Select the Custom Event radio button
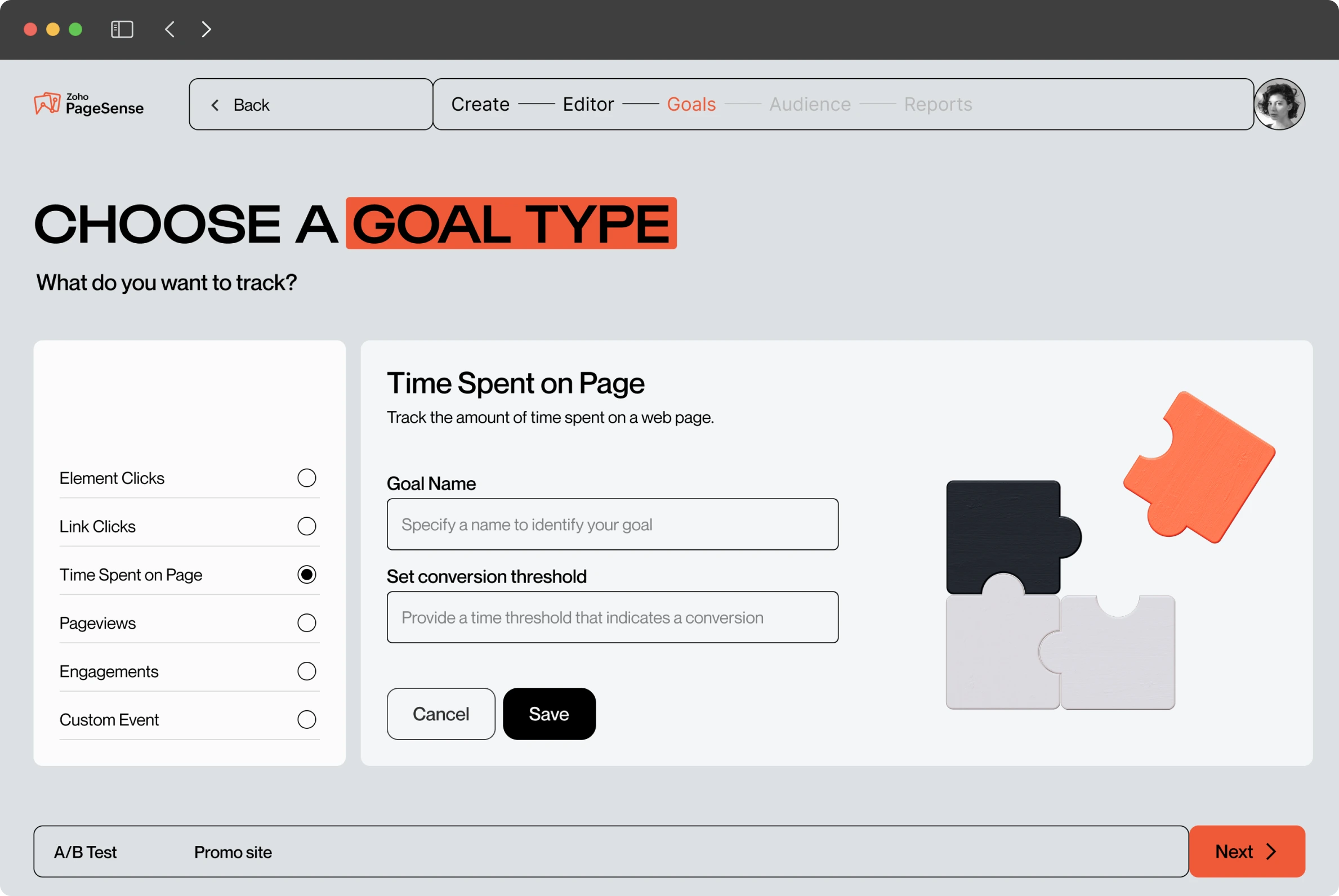This screenshot has height=896, width=1339. [306, 719]
